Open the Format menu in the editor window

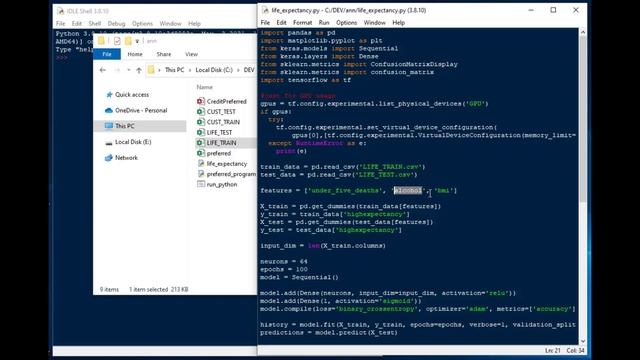pos(302,23)
